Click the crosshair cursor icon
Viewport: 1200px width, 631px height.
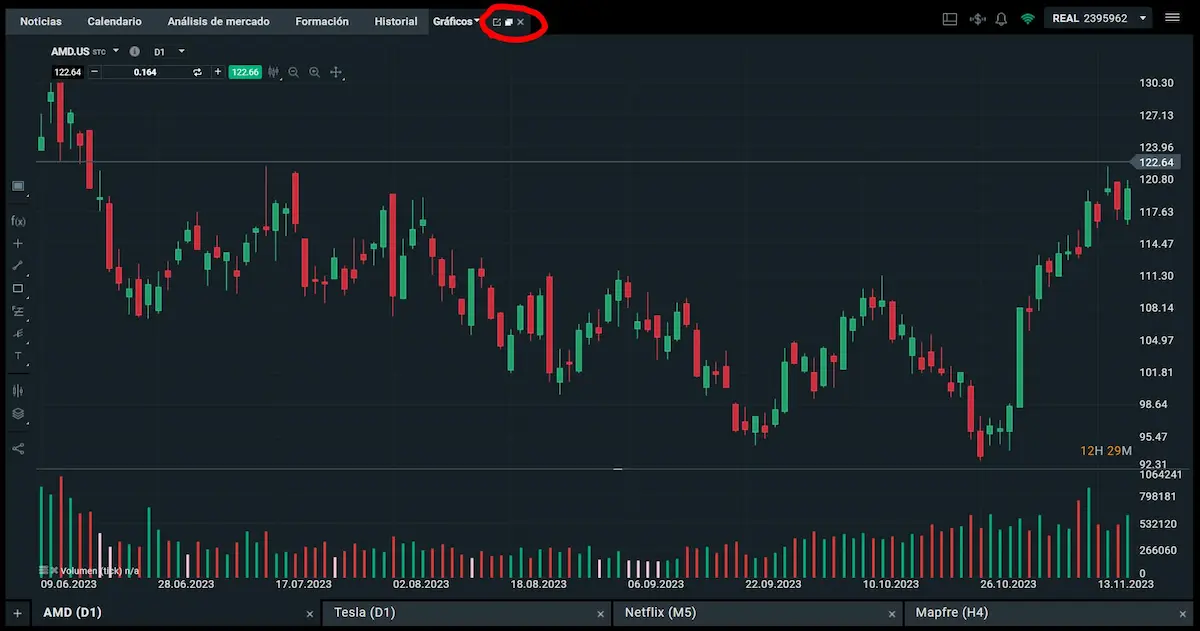337,72
